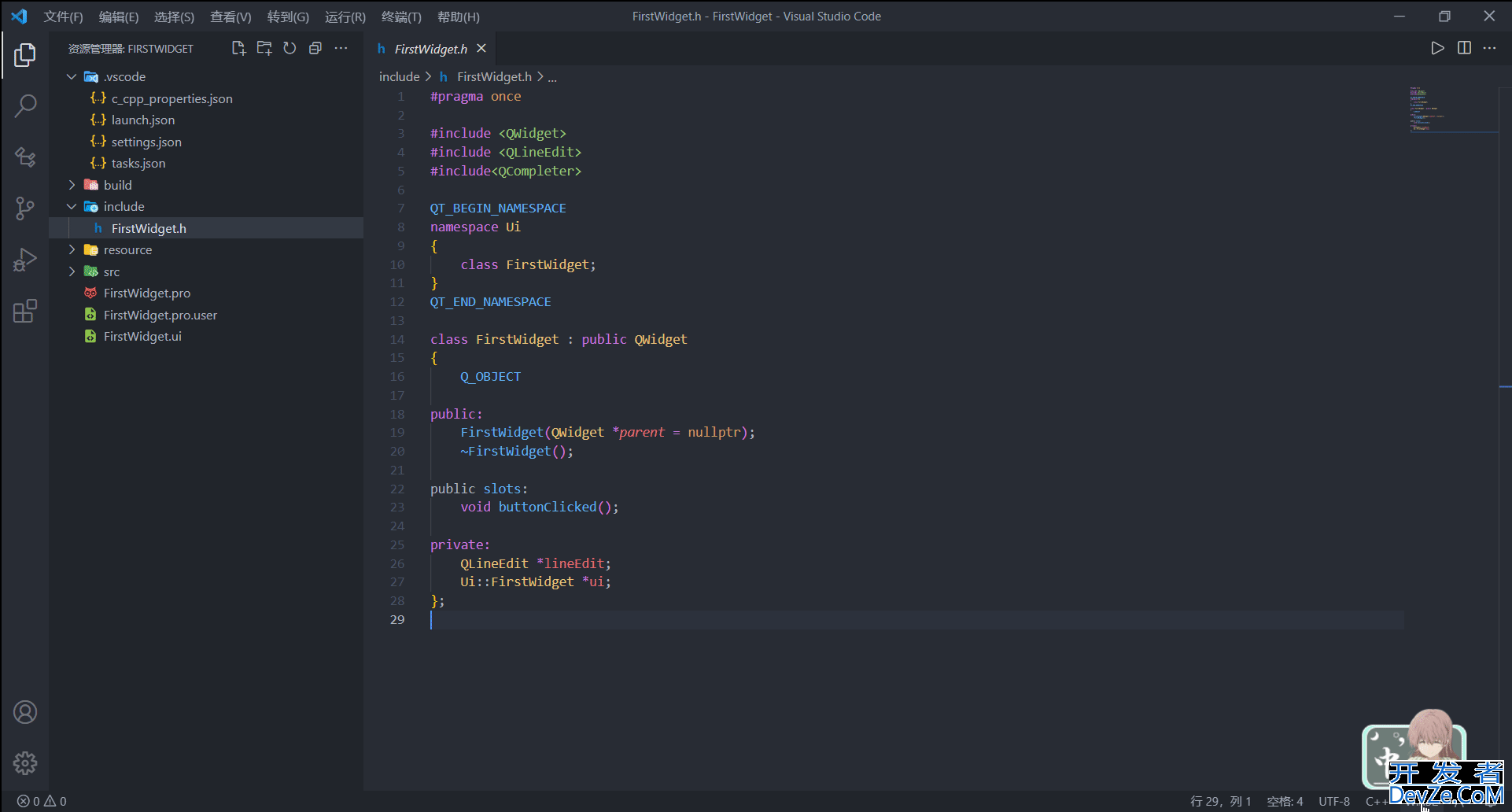Click the include breadcrumb segment
Image resolution: width=1512 pixels, height=812 pixels.
coord(400,76)
